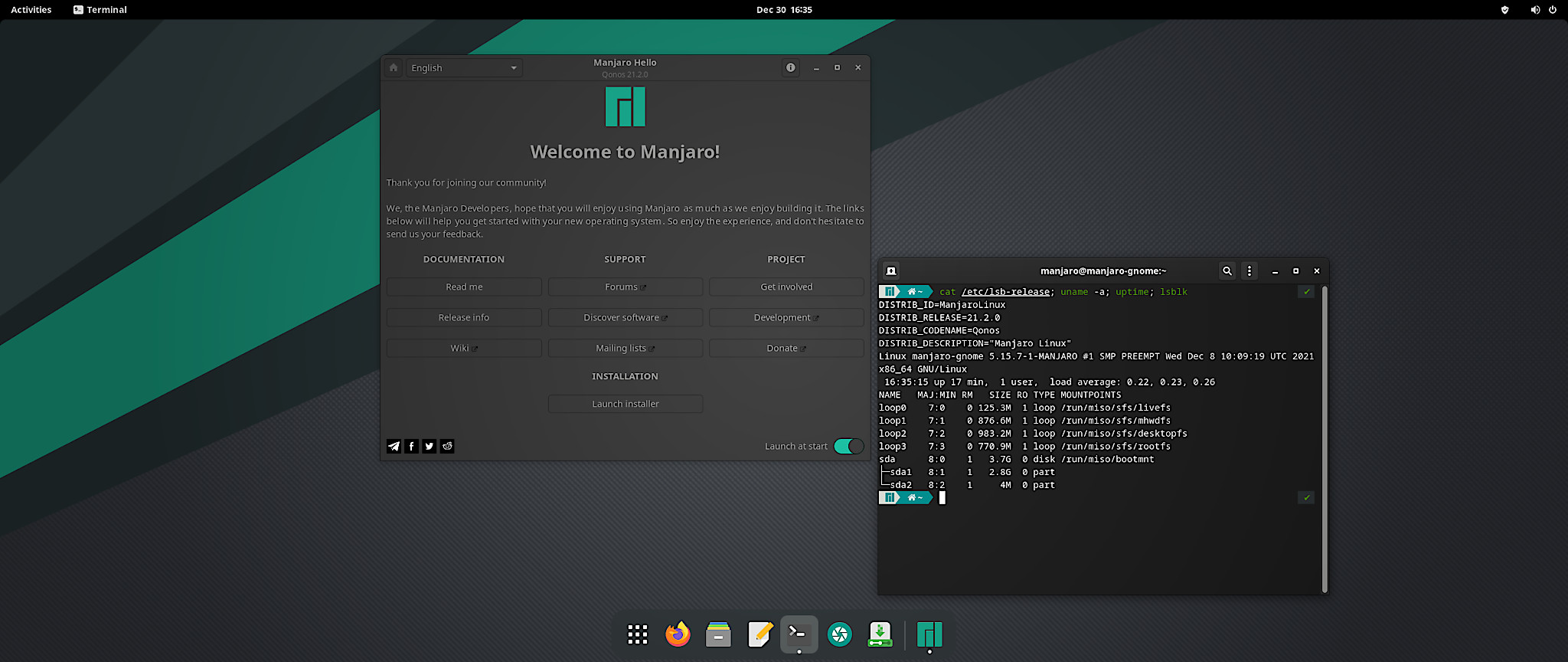Viewport: 1568px width, 662px height.
Task: Close the terminal window
Action: [1317, 271]
